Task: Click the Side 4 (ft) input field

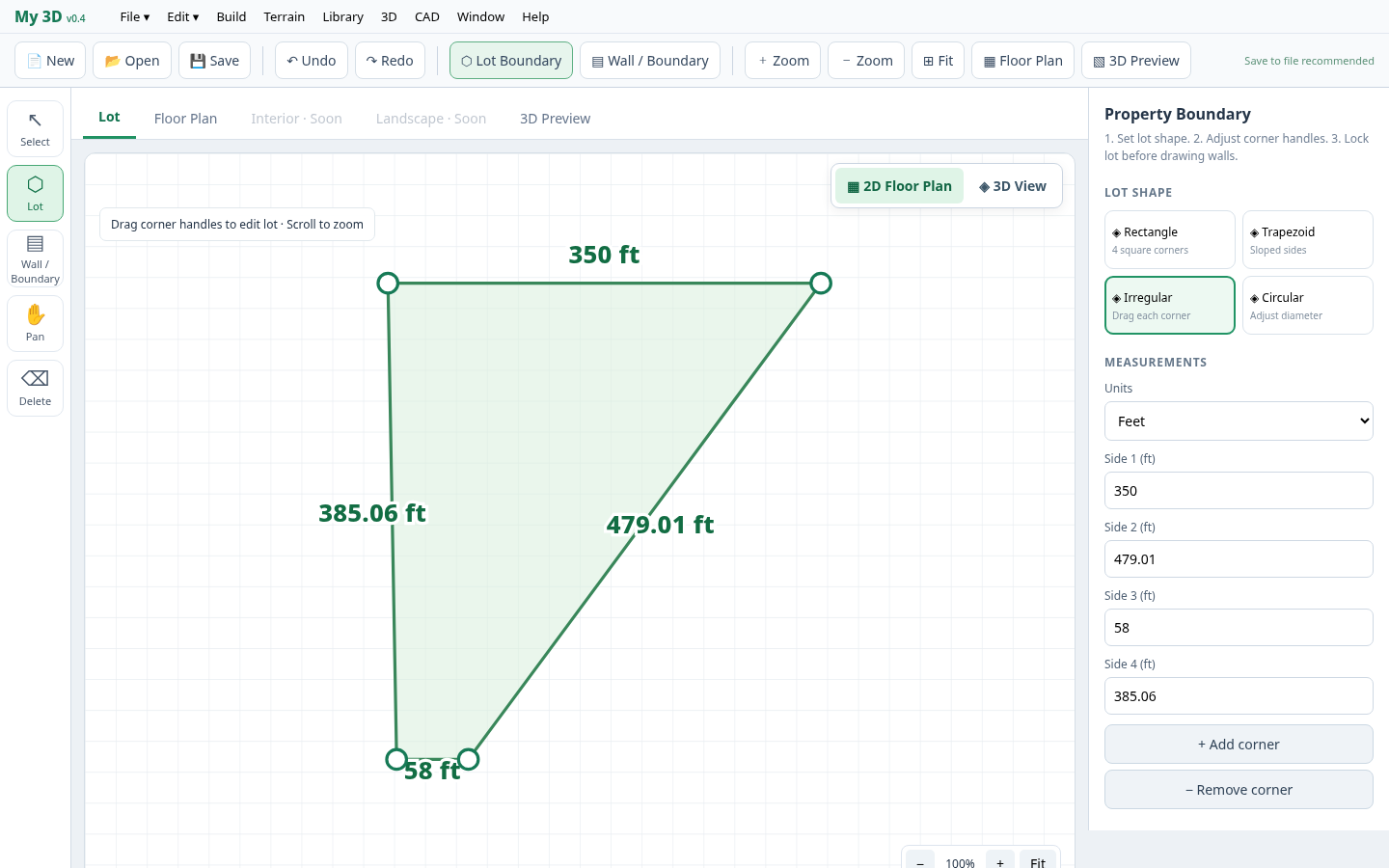Action: pyautogui.click(x=1239, y=696)
